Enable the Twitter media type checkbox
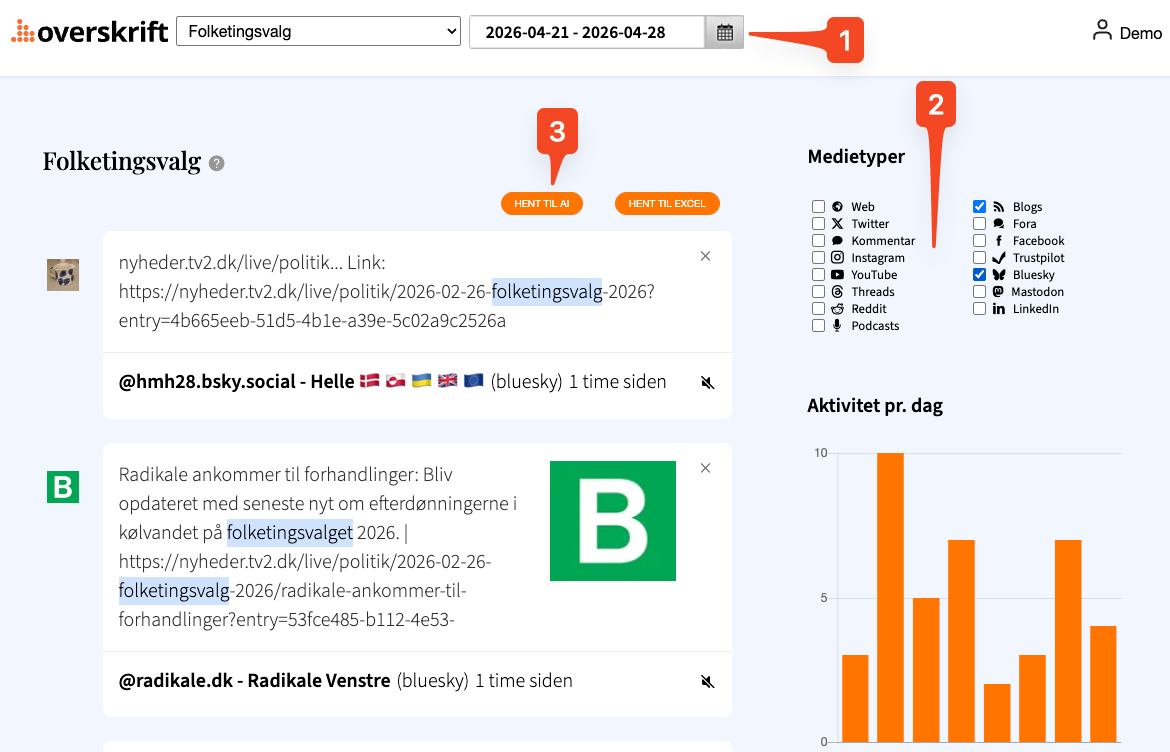The width and height of the screenshot is (1170, 752). click(x=818, y=224)
